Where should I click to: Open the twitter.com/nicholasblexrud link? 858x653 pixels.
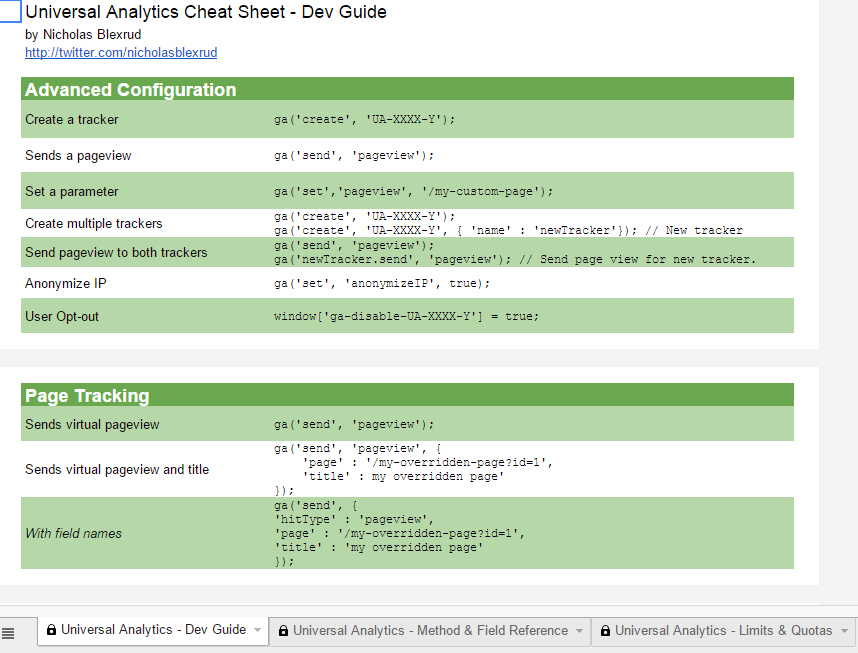tap(121, 53)
